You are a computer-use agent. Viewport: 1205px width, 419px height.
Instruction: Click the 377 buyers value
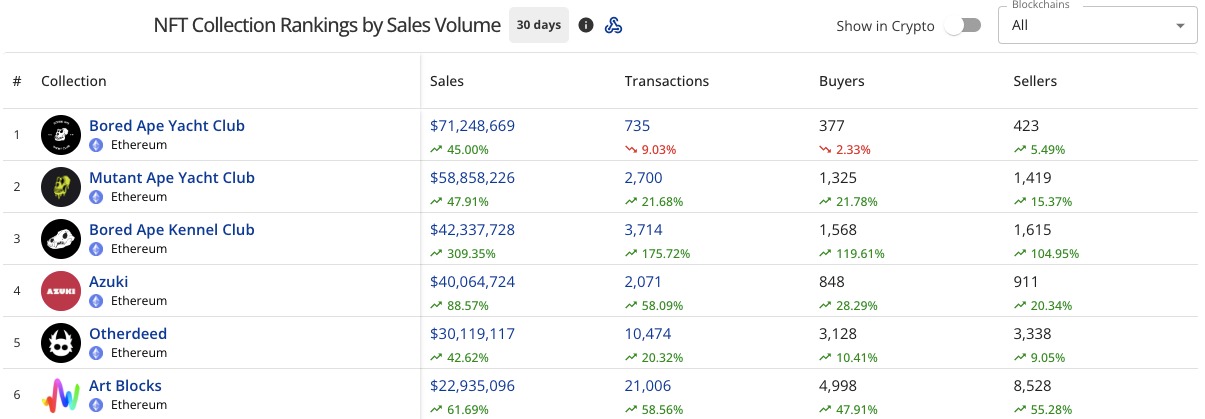pyautogui.click(x=832, y=126)
